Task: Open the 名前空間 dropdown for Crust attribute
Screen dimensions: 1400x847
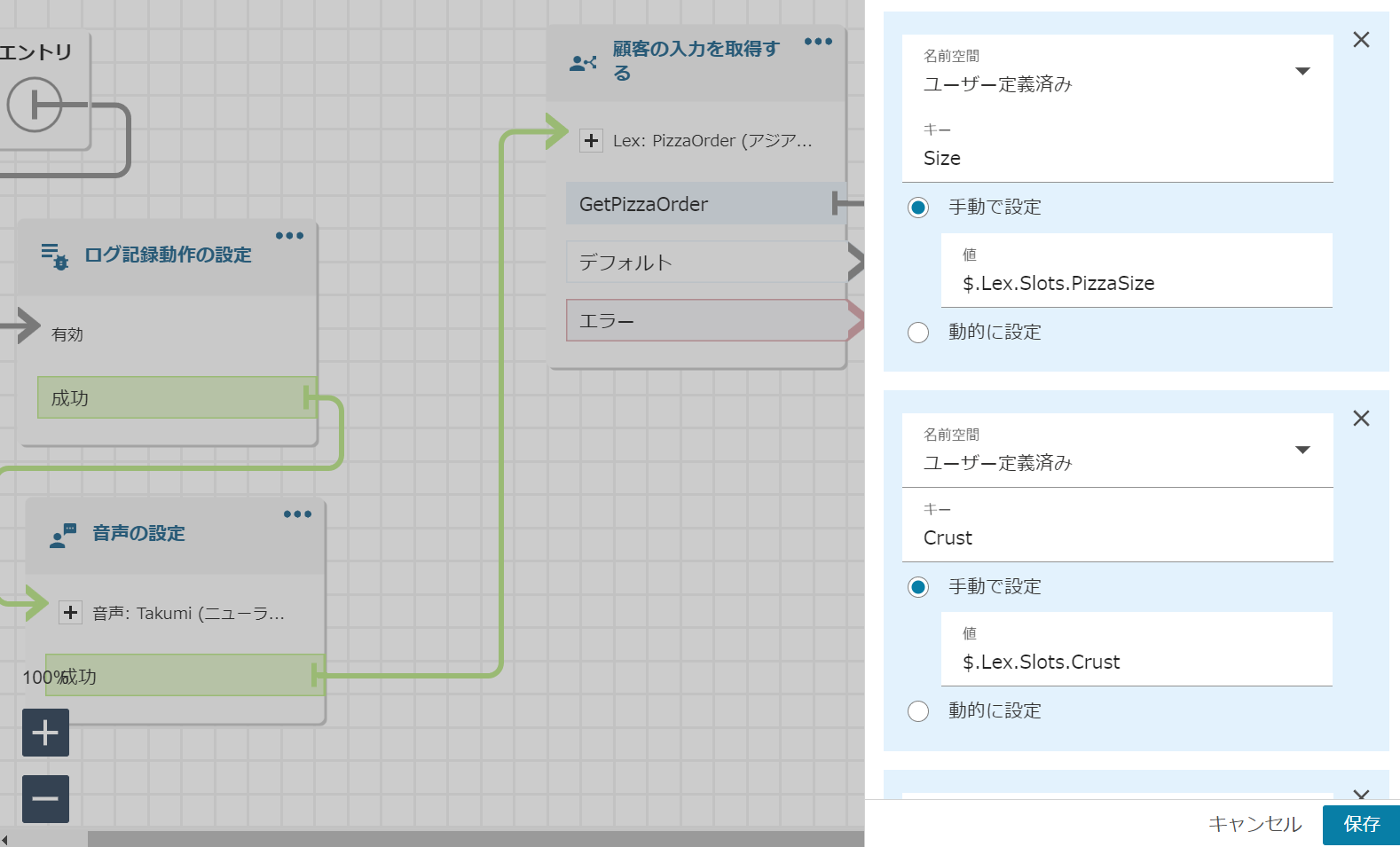Action: [x=1302, y=451]
